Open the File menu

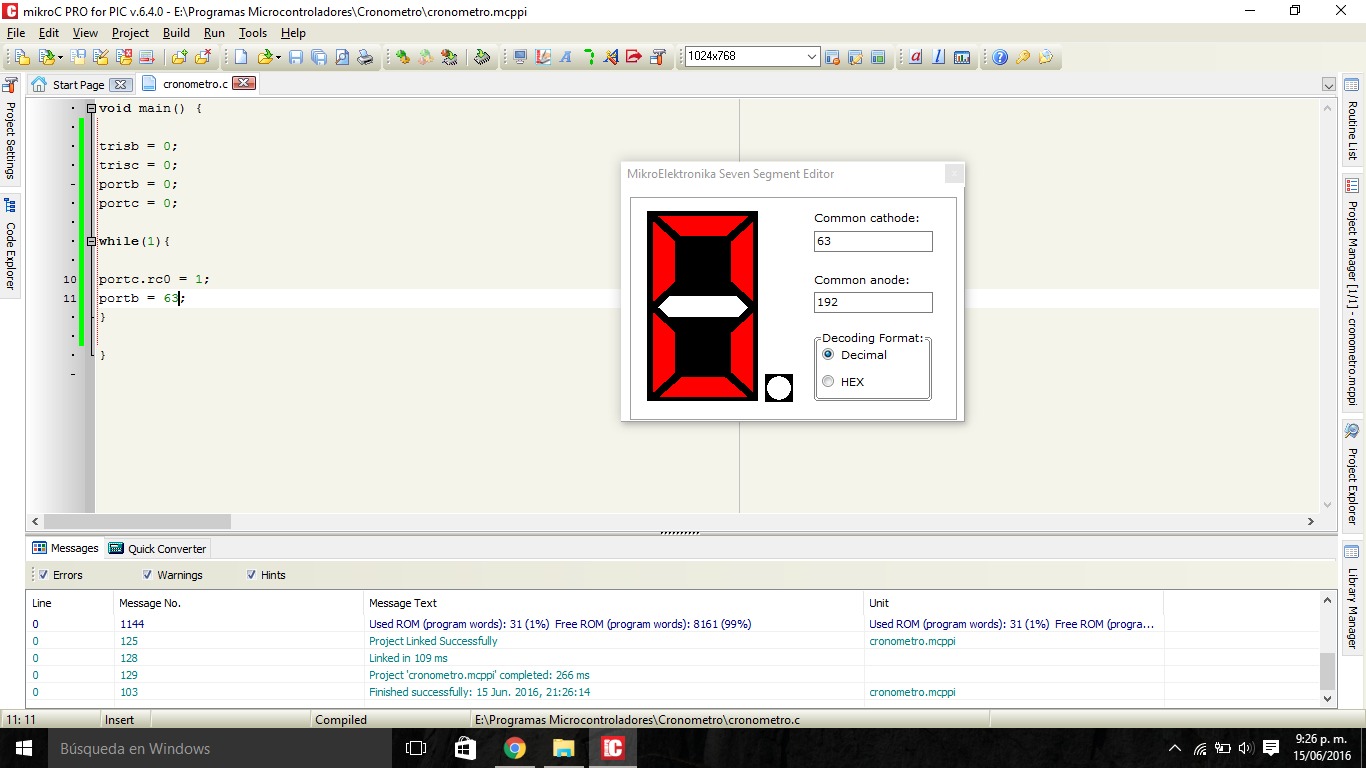(x=16, y=33)
